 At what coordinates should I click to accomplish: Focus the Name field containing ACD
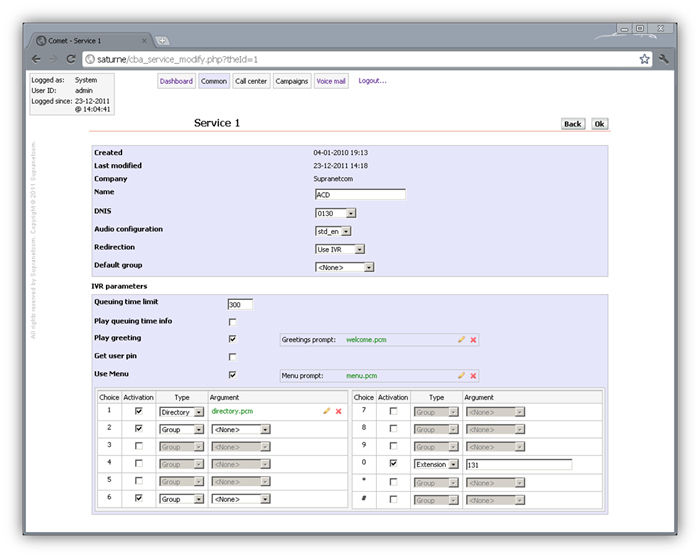point(360,195)
